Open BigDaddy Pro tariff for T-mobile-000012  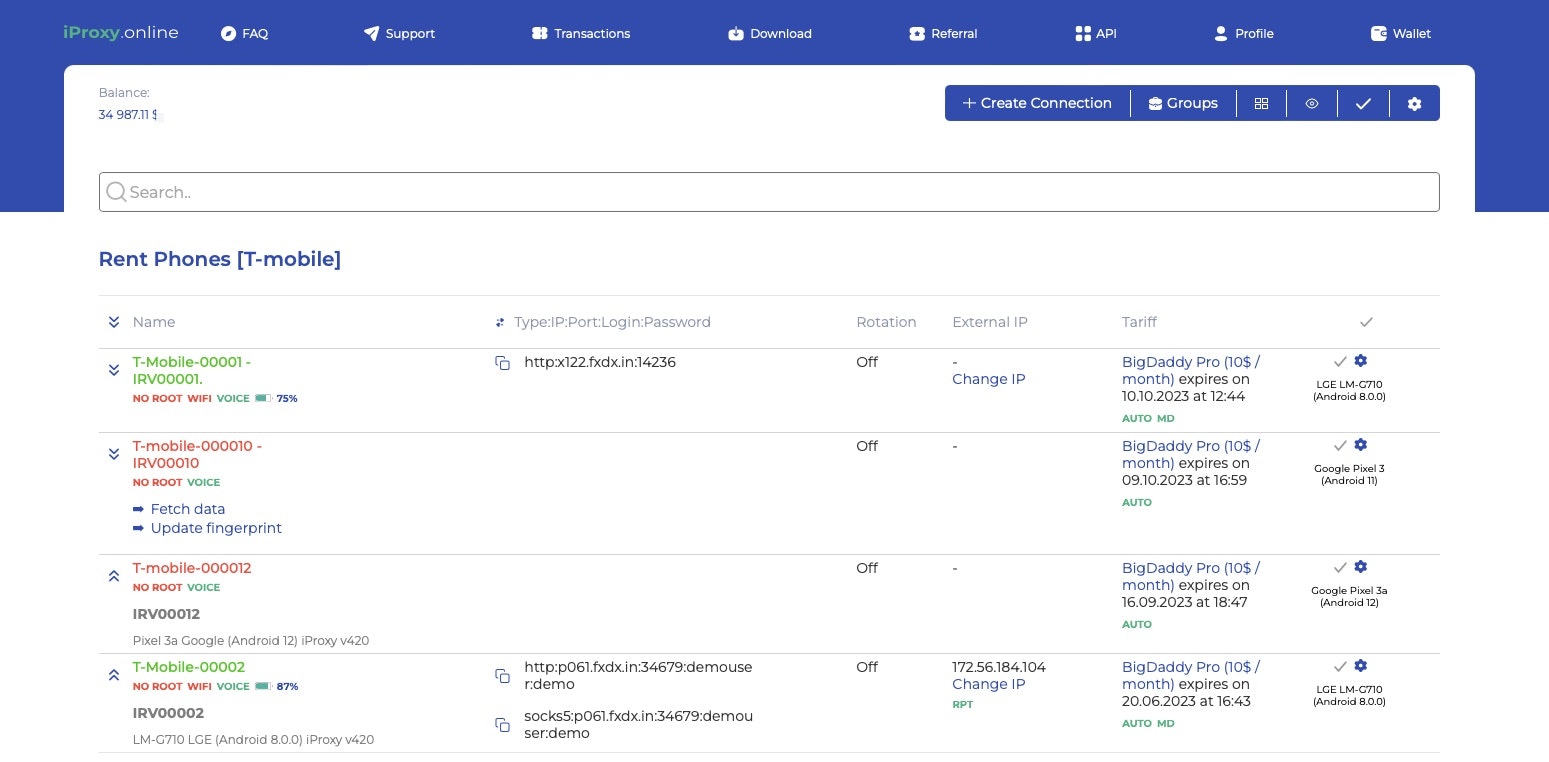[1190, 576]
